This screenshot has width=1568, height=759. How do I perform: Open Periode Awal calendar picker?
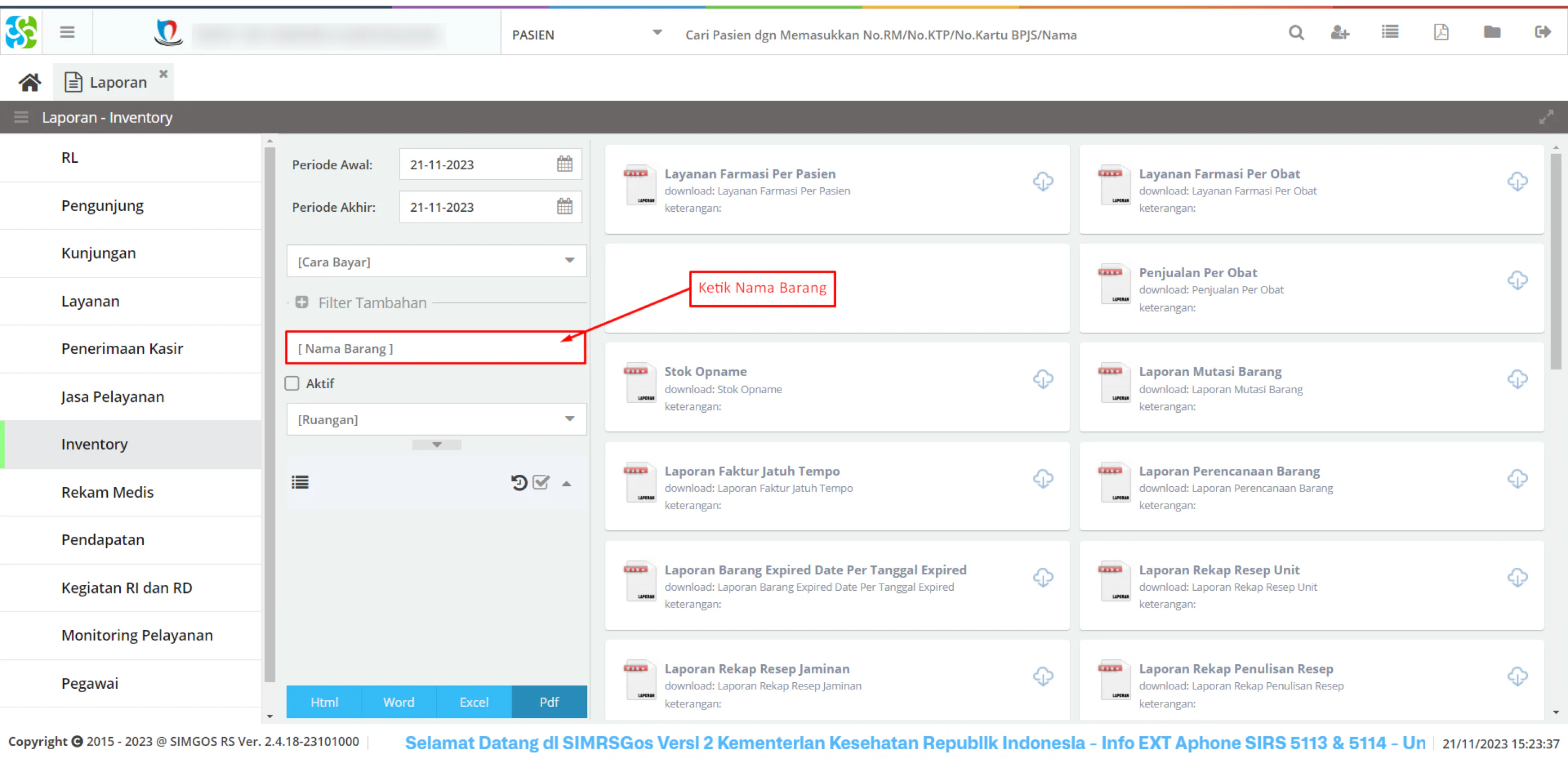[564, 164]
